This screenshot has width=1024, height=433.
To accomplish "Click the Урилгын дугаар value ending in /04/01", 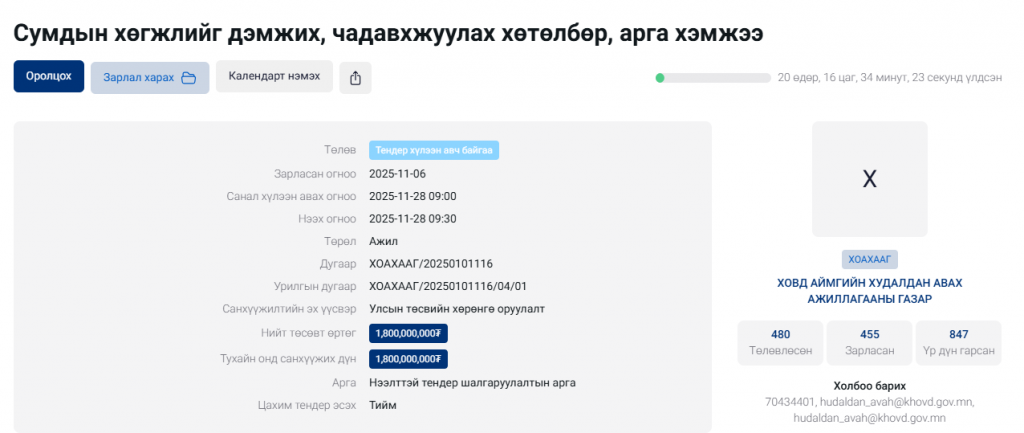I will 447,286.
